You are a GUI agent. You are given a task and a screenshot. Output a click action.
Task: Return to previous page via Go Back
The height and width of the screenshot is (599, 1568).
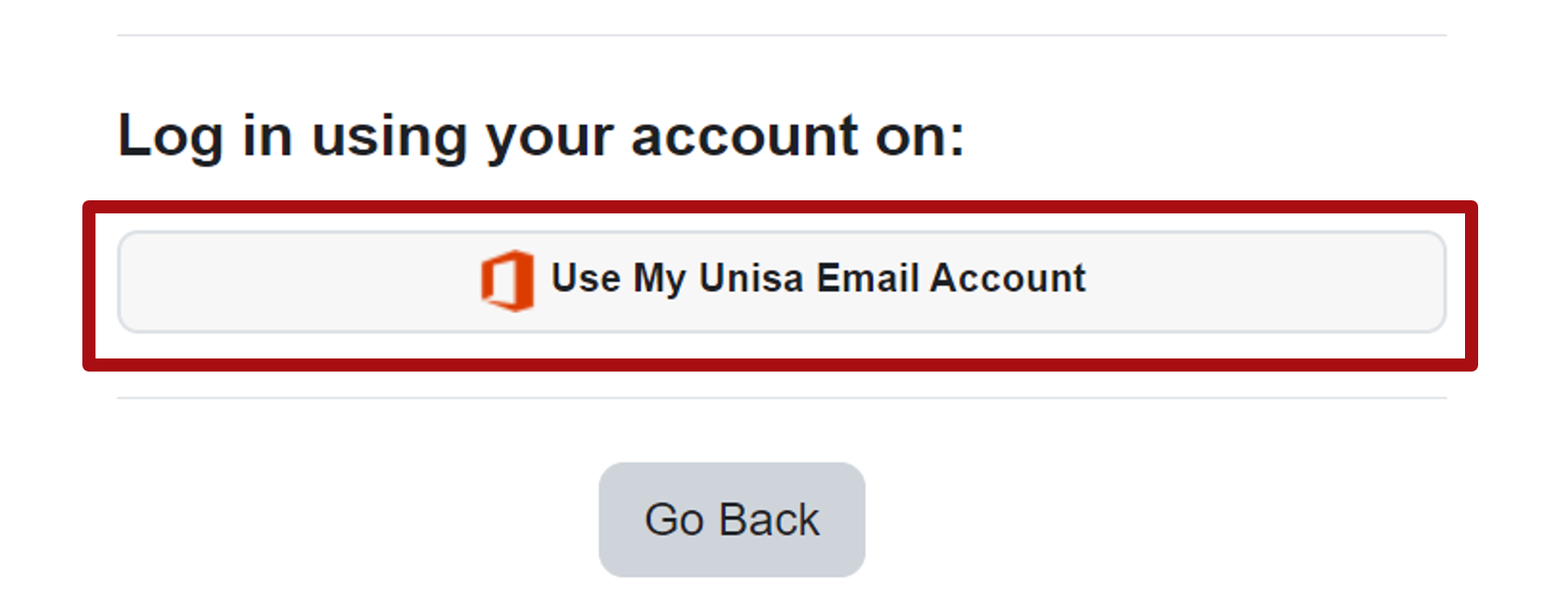732,519
